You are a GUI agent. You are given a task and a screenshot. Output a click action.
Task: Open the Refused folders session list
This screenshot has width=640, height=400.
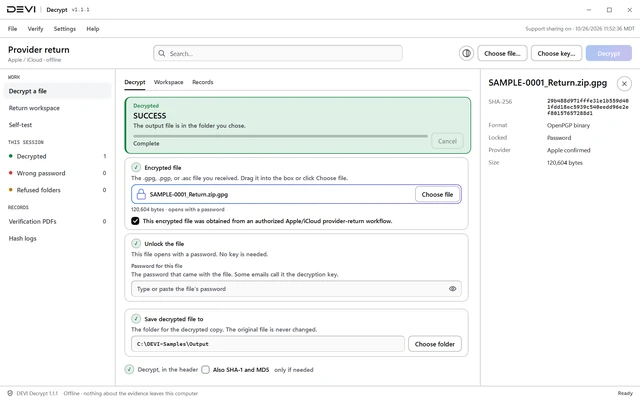coord(57,190)
